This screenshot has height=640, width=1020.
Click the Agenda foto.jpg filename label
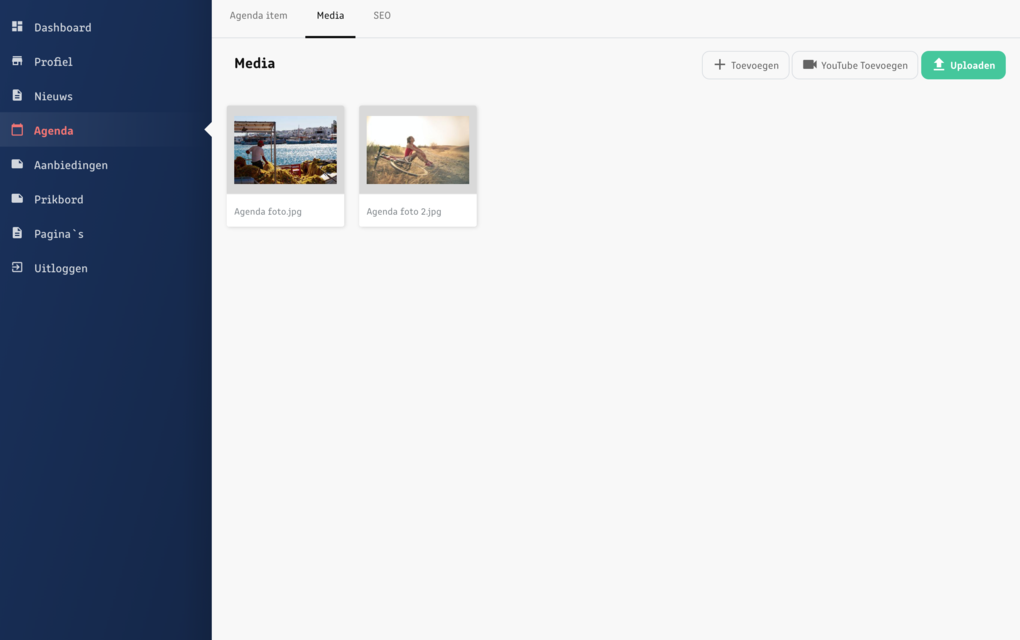click(x=268, y=212)
